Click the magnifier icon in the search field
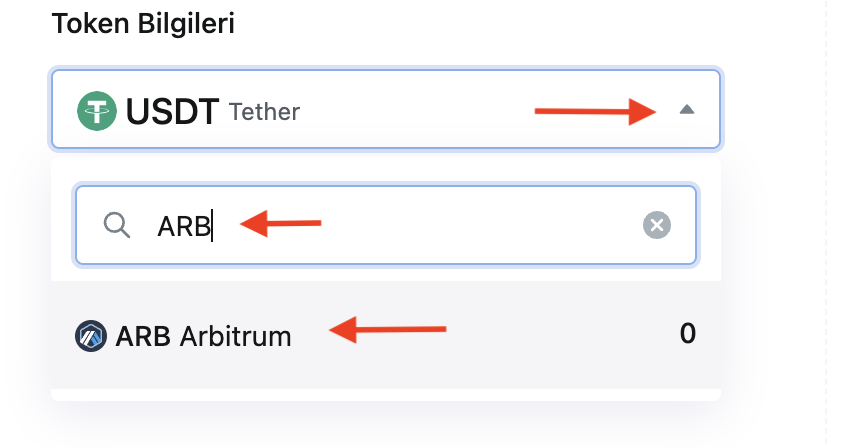857x448 pixels. (117, 225)
